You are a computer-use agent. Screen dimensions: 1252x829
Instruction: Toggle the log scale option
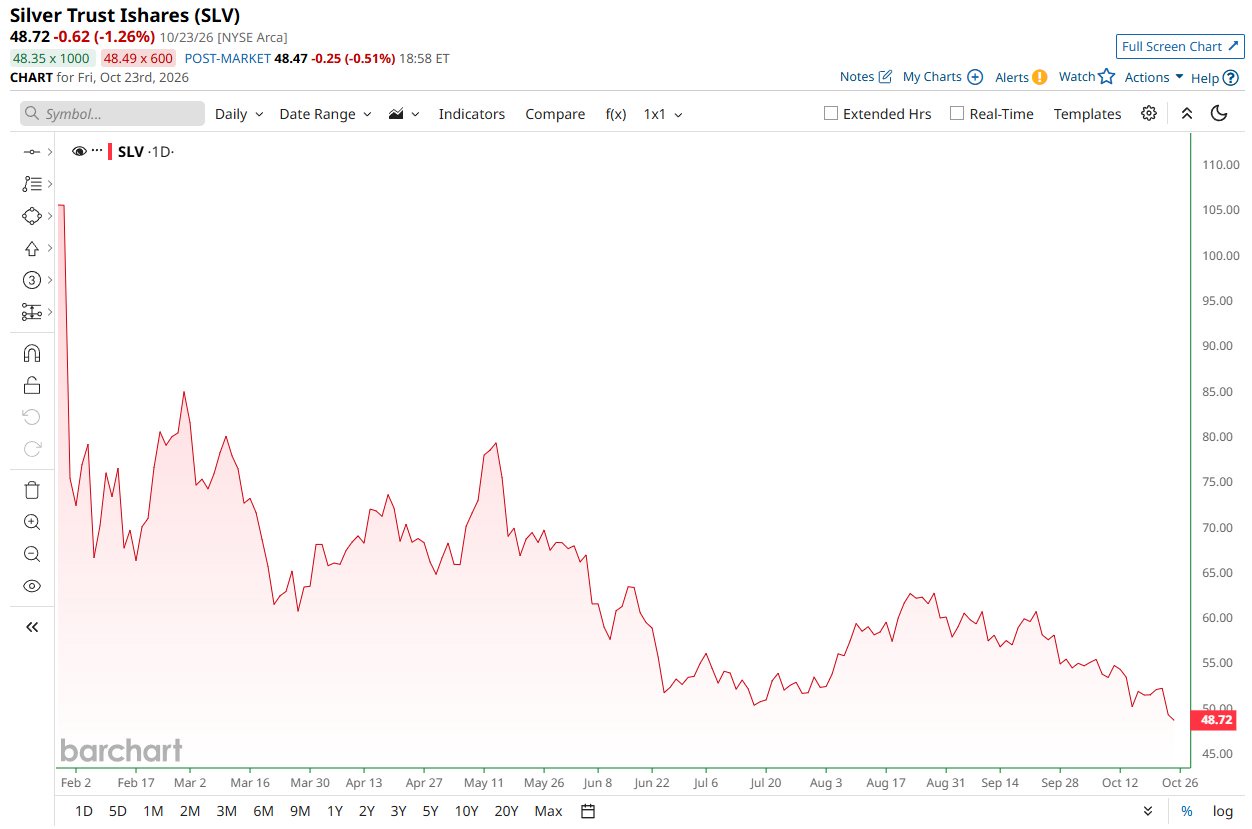click(x=1223, y=811)
